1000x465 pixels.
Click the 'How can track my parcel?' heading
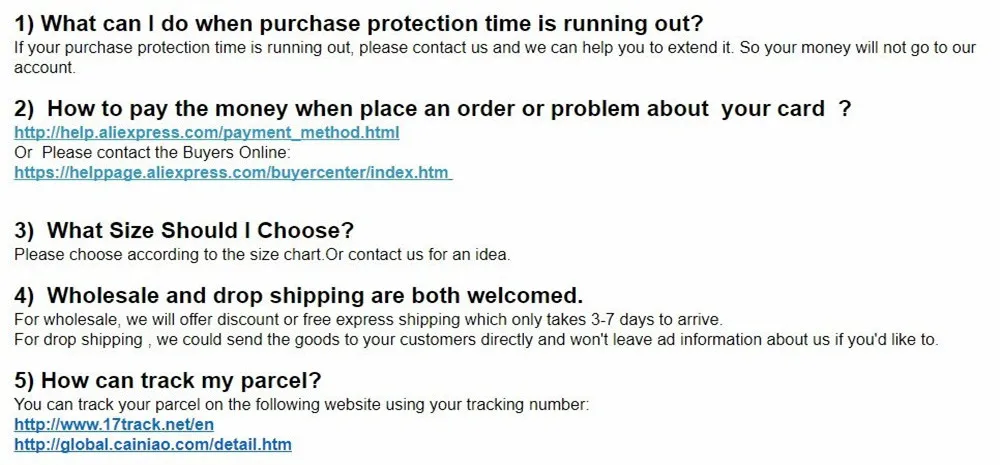[x=168, y=381]
